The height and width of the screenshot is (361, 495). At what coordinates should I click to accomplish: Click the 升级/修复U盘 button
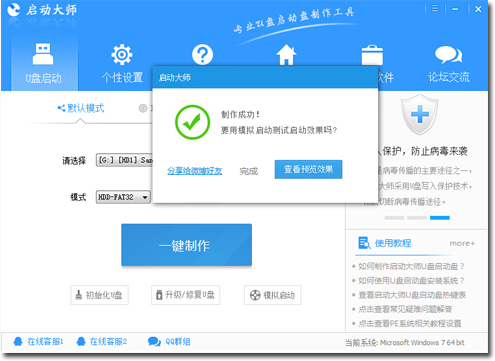tap(185, 295)
